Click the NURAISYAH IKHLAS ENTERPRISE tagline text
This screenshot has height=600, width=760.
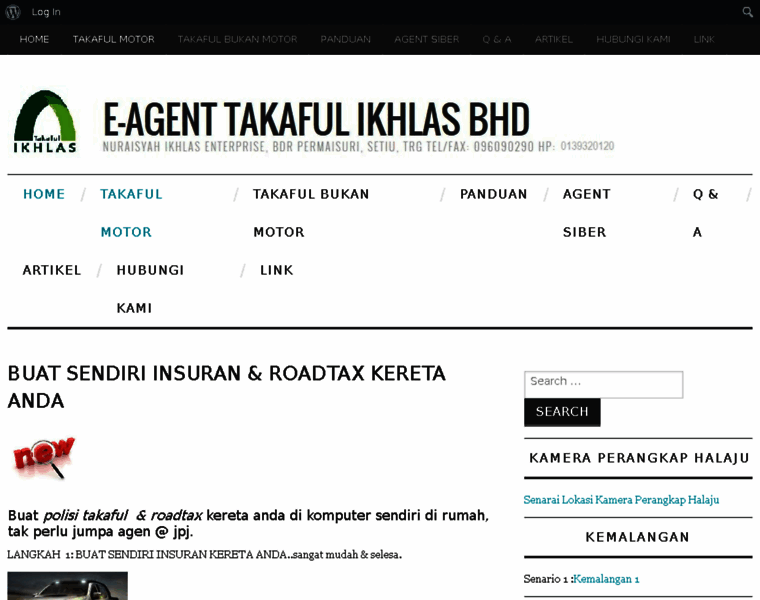(358, 146)
